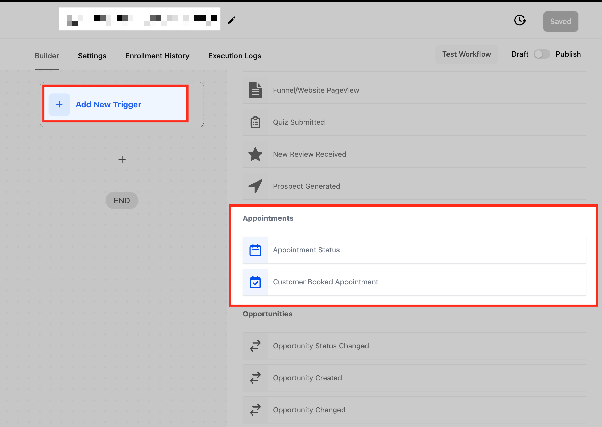The image size is (602, 427).
Task: Click the pencil icon to rename workflow
Action: tap(231, 20)
